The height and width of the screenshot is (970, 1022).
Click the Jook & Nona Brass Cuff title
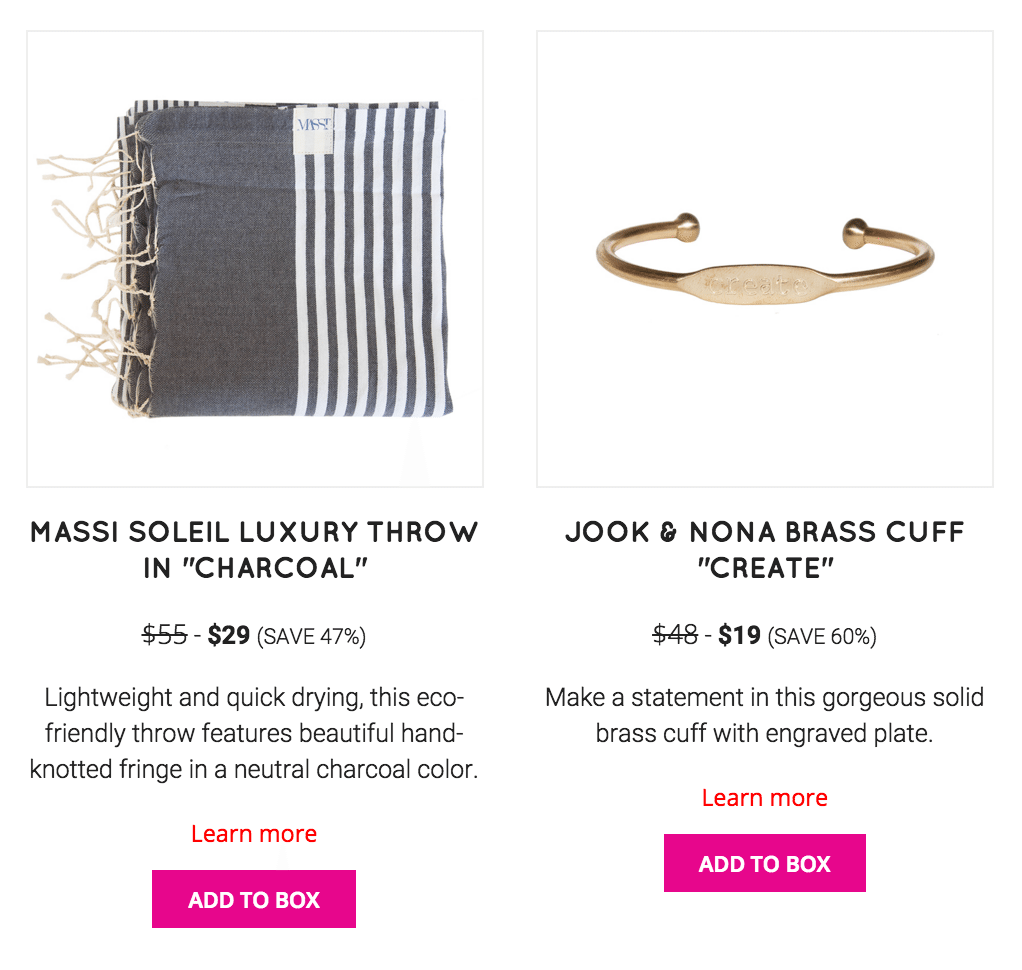click(765, 550)
